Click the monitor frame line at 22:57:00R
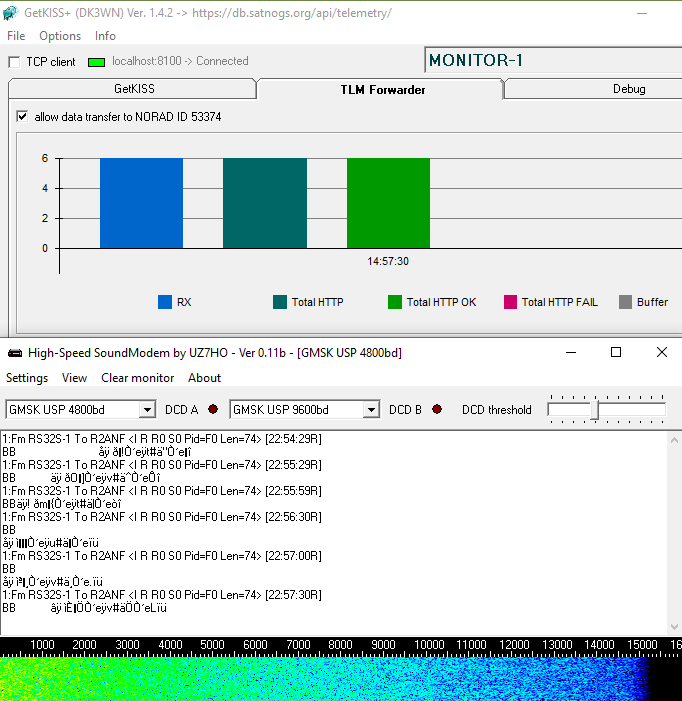The height and width of the screenshot is (701, 682). click(x=162, y=556)
